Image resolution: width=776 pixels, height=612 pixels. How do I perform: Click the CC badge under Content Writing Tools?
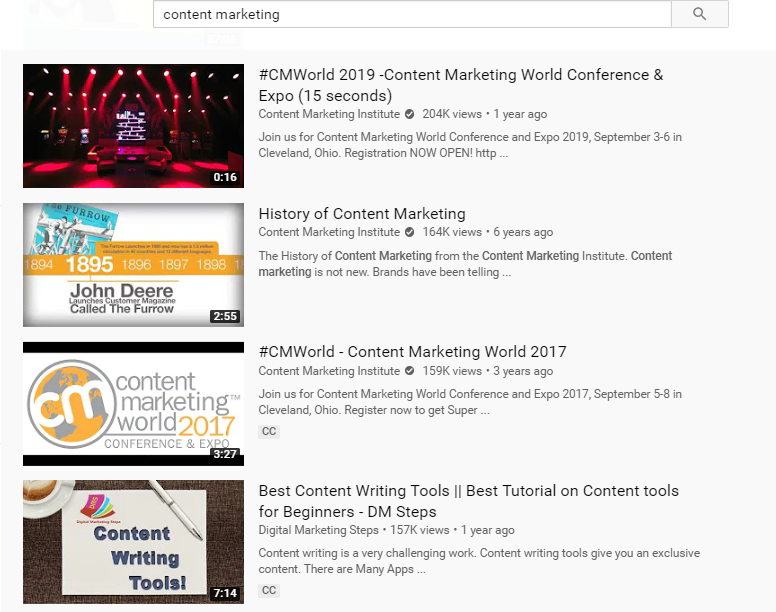click(x=269, y=590)
